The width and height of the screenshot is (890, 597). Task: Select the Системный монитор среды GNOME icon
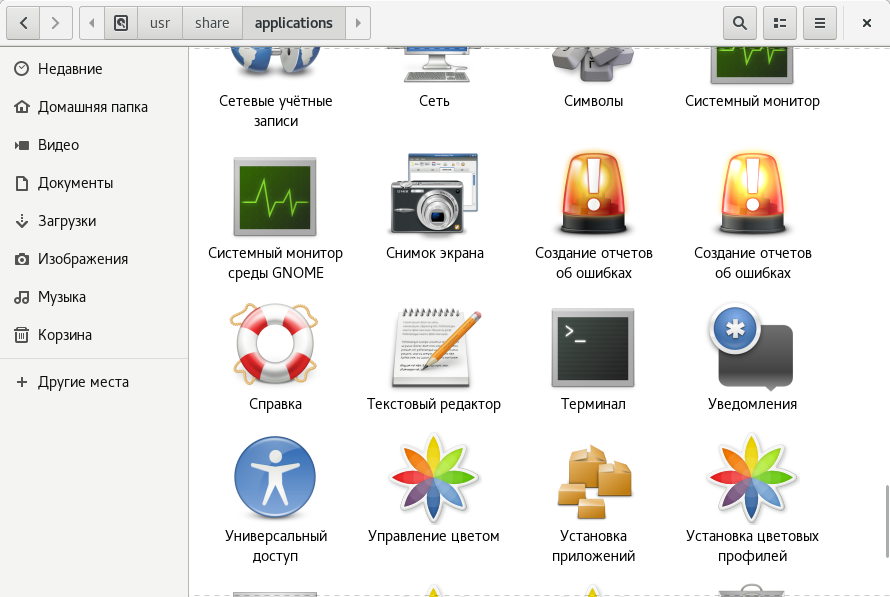click(275, 197)
